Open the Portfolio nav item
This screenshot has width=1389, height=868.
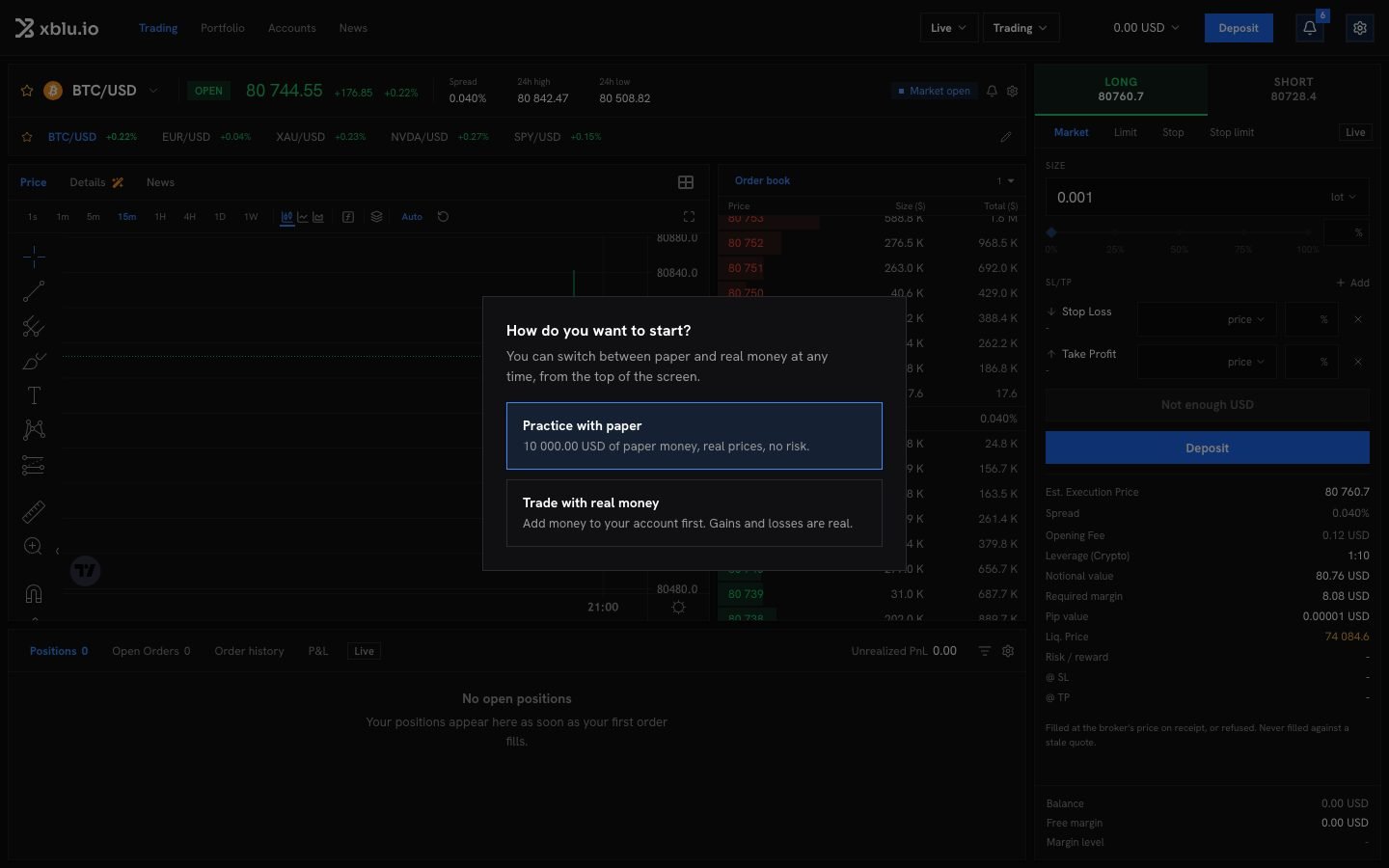(223, 28)
